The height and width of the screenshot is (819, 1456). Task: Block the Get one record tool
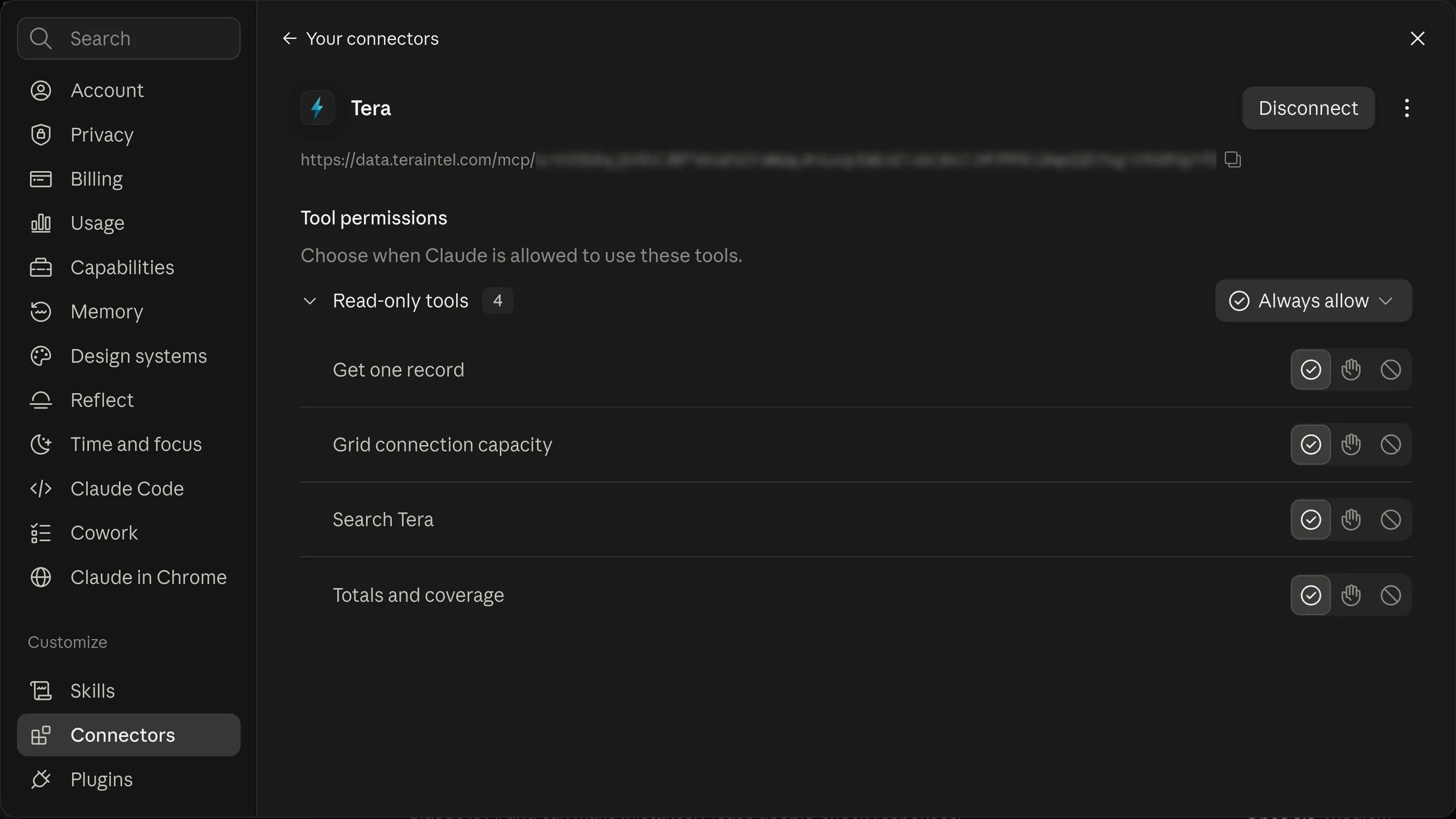pyautogui.click(x=1391, y=369)
